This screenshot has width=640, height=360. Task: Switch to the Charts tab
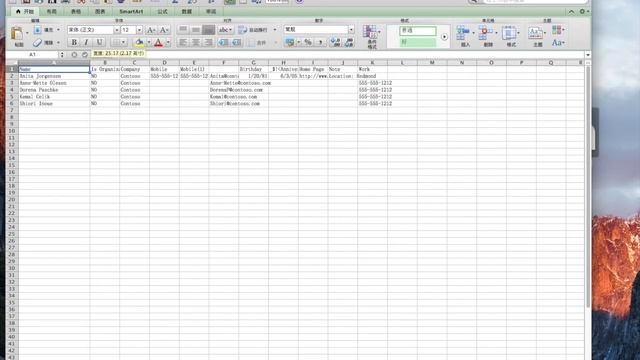[x=100, y=11]
